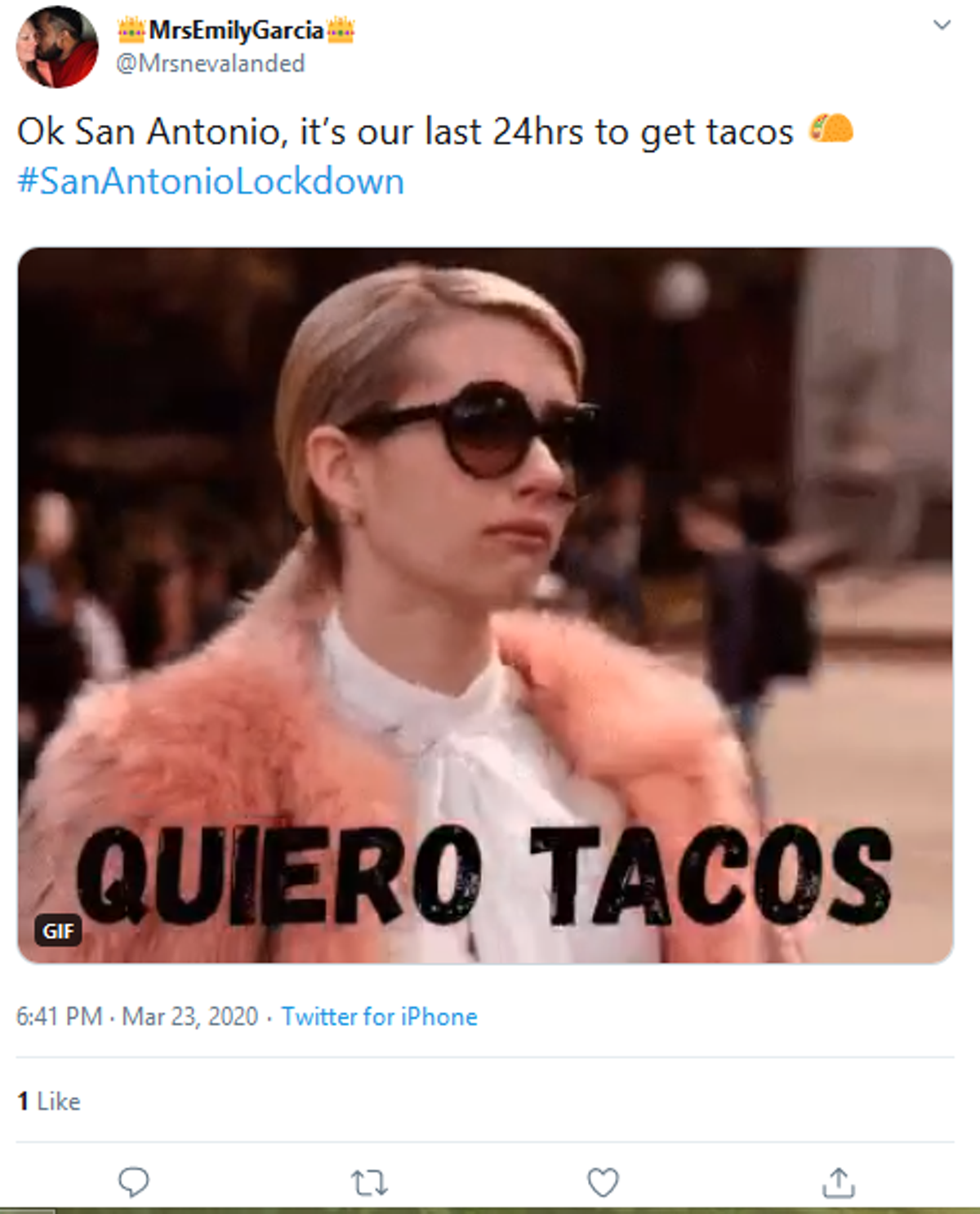
Task: Click the tweet text about last 24hrs
Action: [x=405, y=132]
